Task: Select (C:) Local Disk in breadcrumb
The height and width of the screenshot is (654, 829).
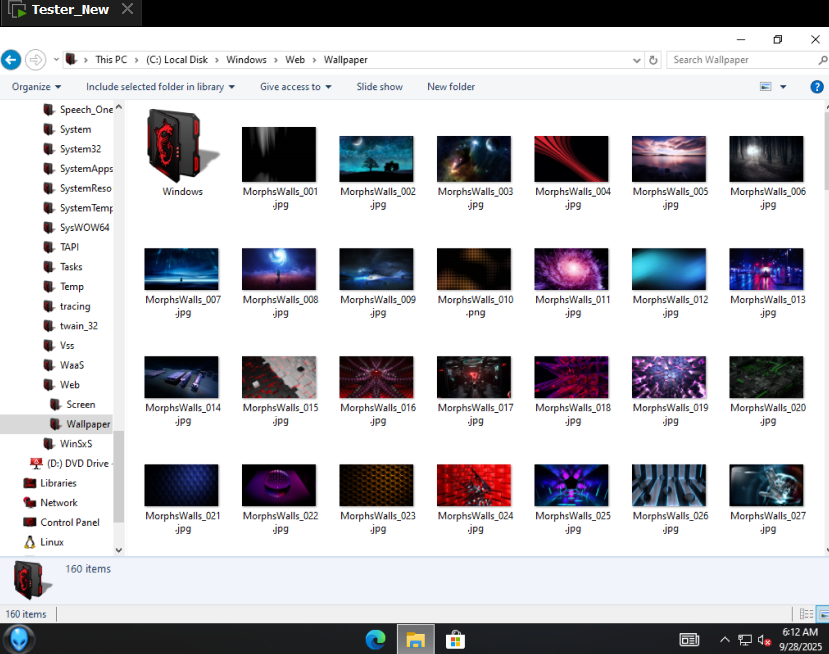Action: 177,60
